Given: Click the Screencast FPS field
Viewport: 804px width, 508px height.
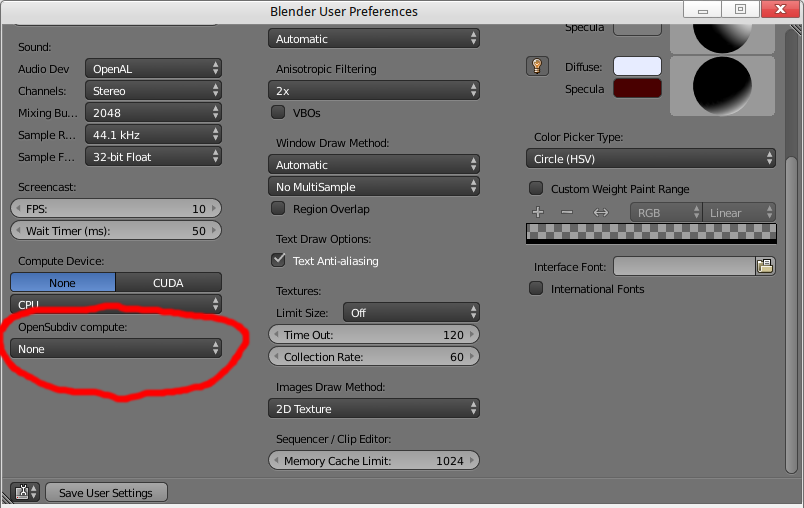Looking at the screenshot, I should pyautogui.click(x=116, y=209).
